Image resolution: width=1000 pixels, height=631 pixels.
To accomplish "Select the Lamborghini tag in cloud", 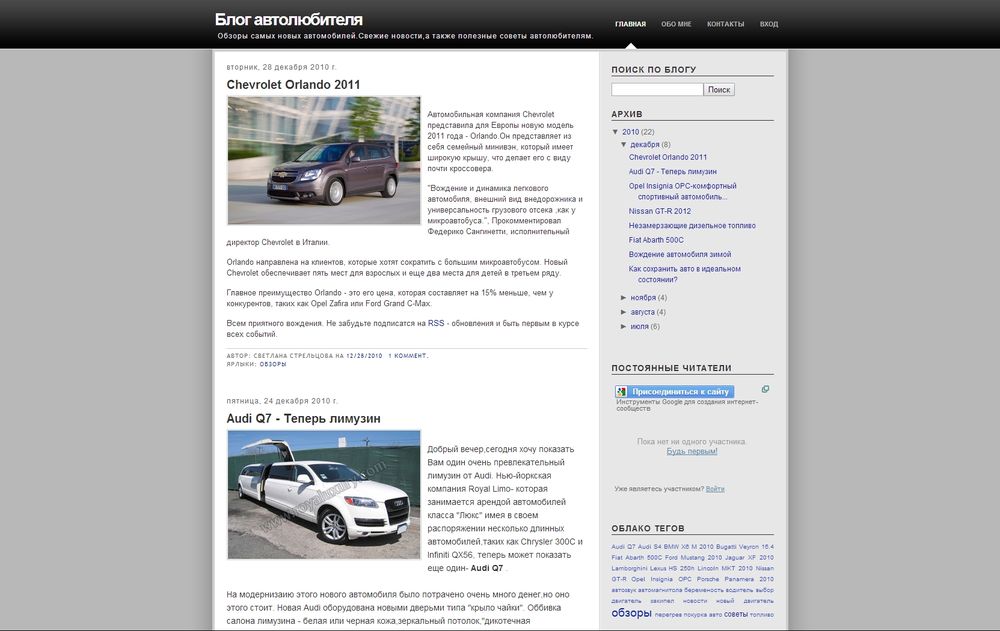I will pyautogui.click(x=629, y=568).
